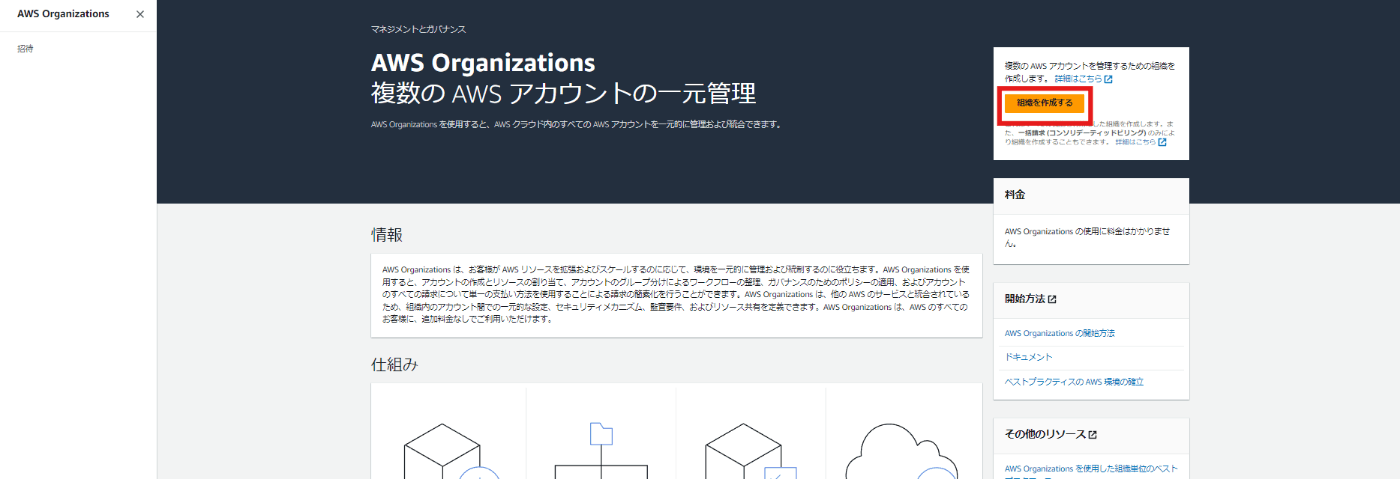Click the 料金 panel heading
This screenshot has height=479, width=1400.
[x=1015, y=195]
